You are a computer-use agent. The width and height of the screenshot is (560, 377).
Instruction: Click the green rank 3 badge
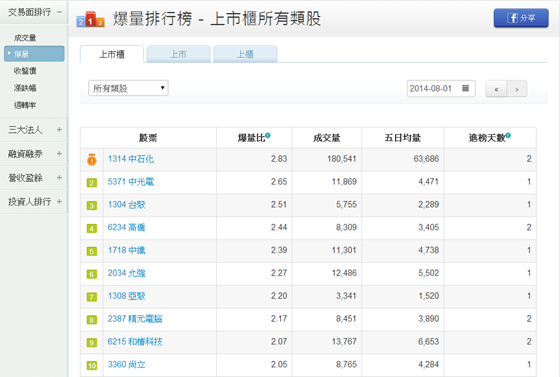click(92, 206)
